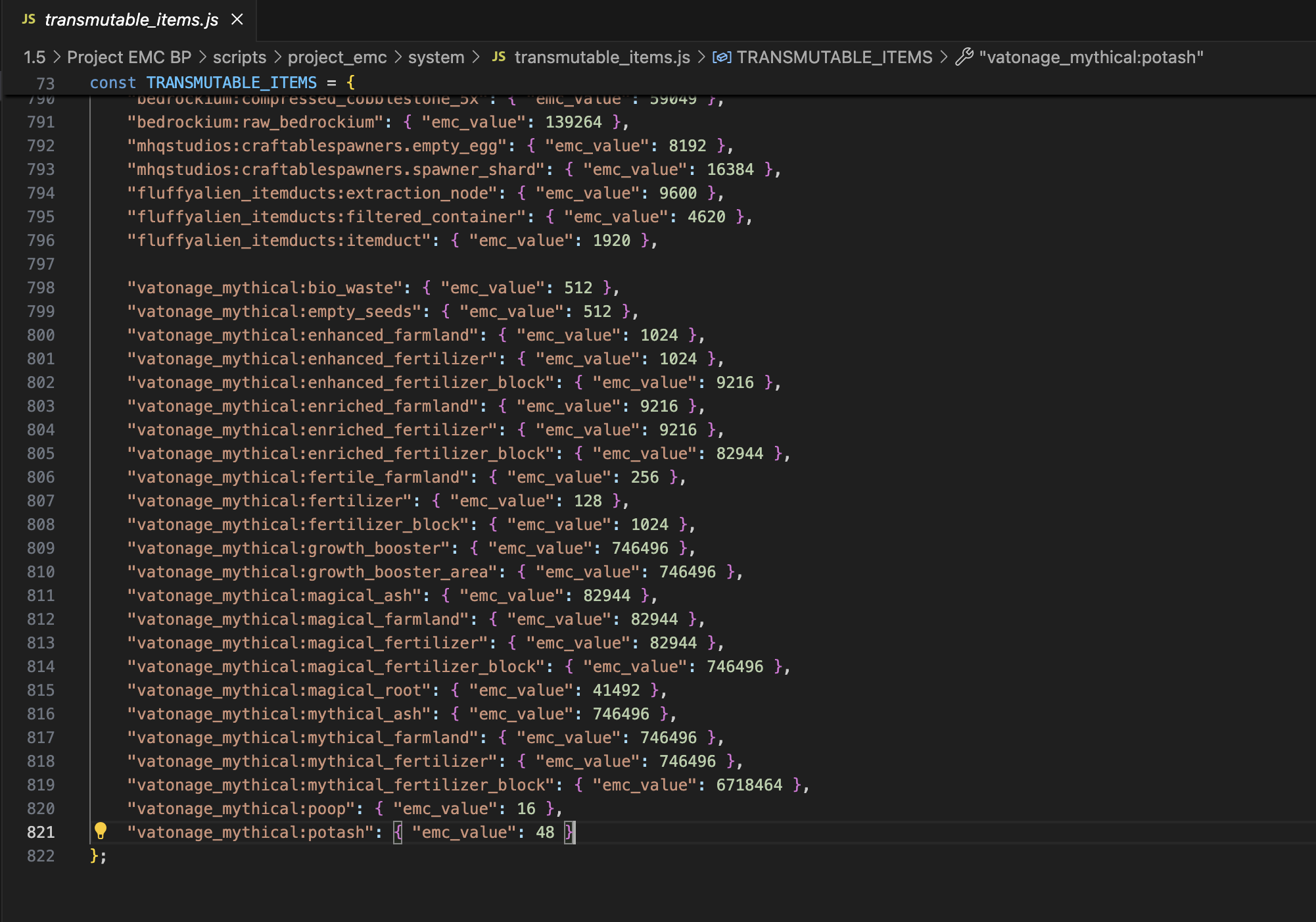Open the '1.5' breadcrumb folder

[x=35, y=57]
